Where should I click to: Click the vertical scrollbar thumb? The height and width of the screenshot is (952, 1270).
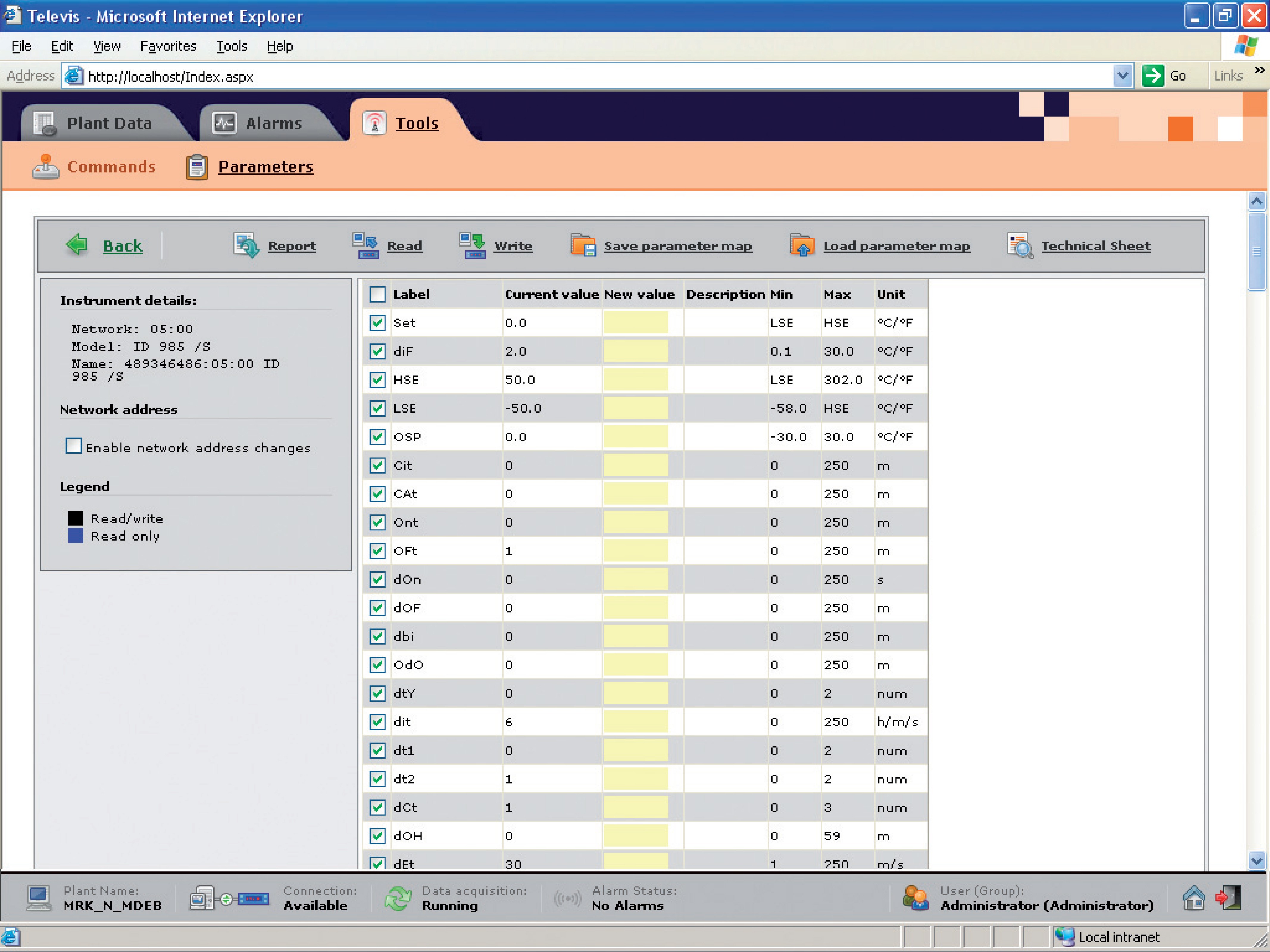[1257, 251]
